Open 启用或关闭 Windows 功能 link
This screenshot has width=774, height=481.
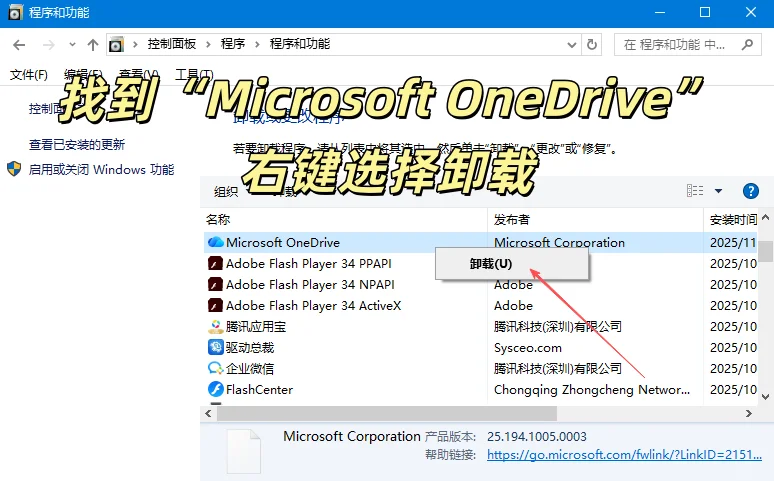pos(101,170)
